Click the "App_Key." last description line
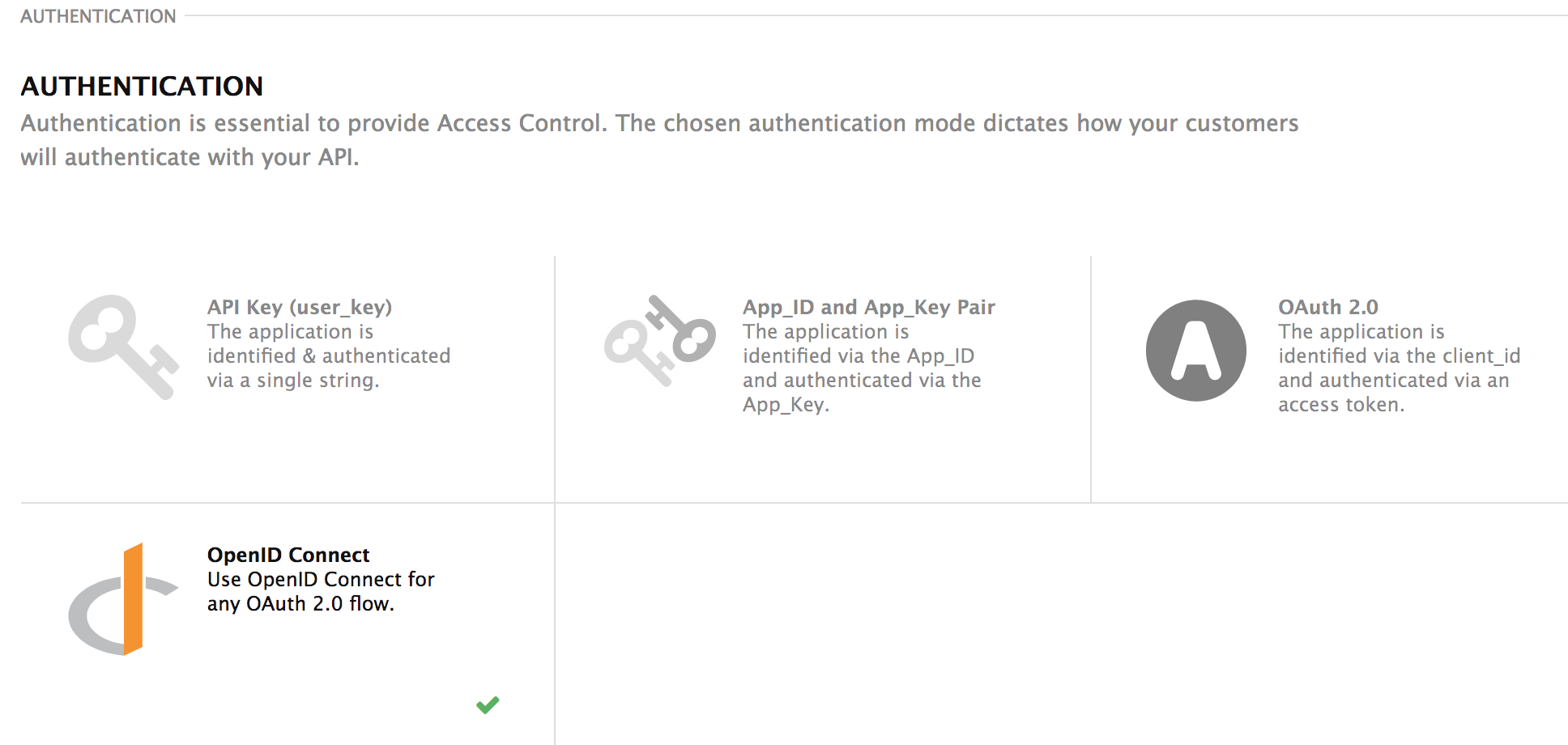 pyautogui.click(x=786, y=405)
